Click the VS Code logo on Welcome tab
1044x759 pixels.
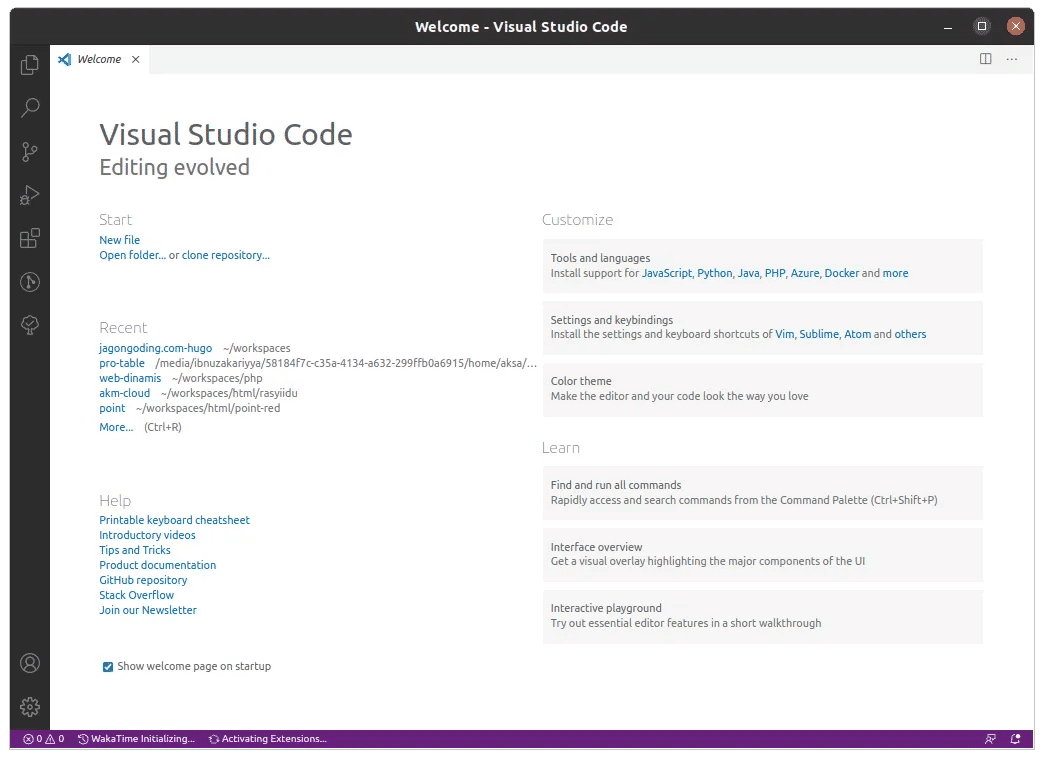[65, 59]
